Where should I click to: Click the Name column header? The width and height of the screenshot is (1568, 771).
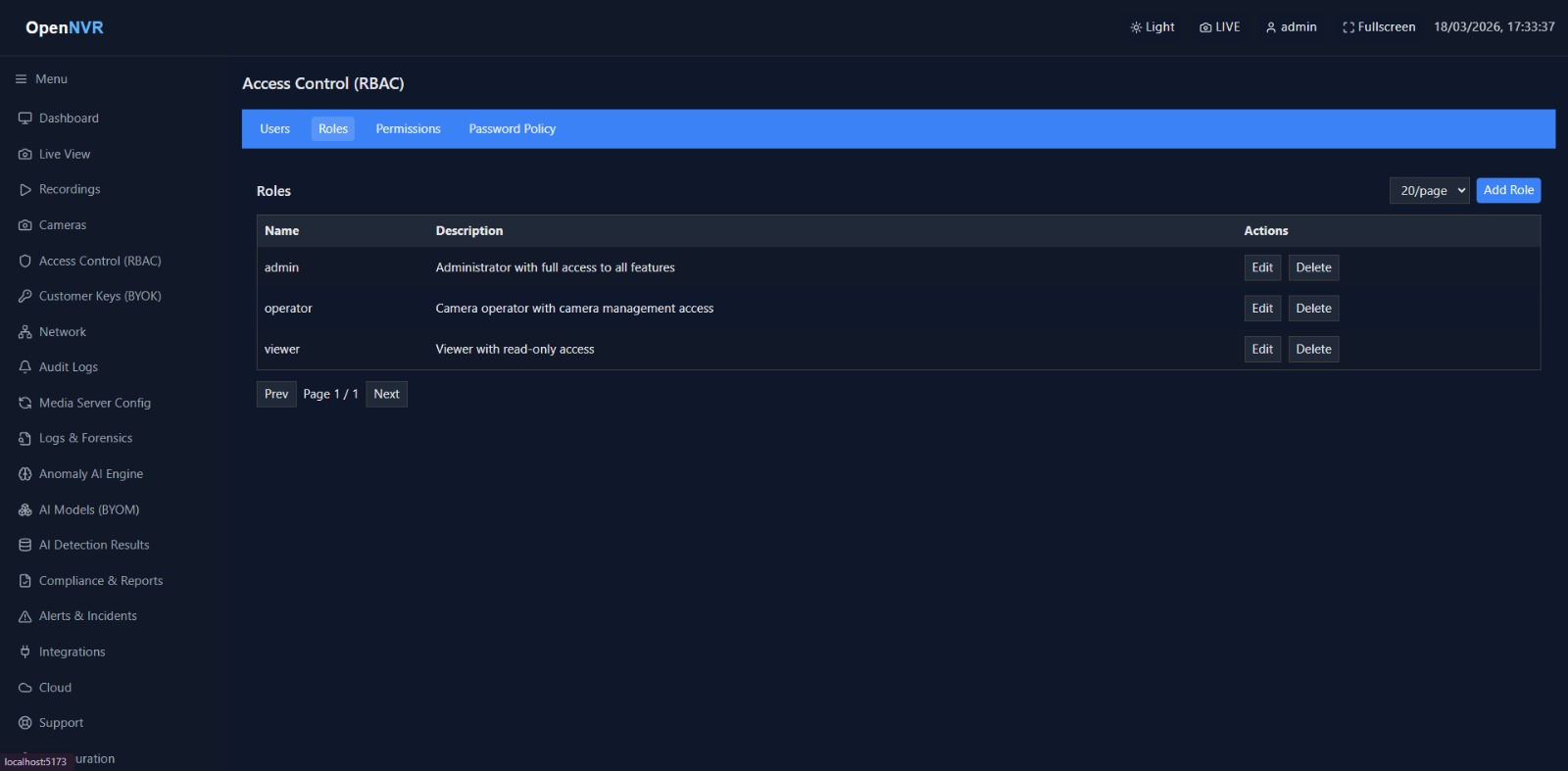[282, 231]
